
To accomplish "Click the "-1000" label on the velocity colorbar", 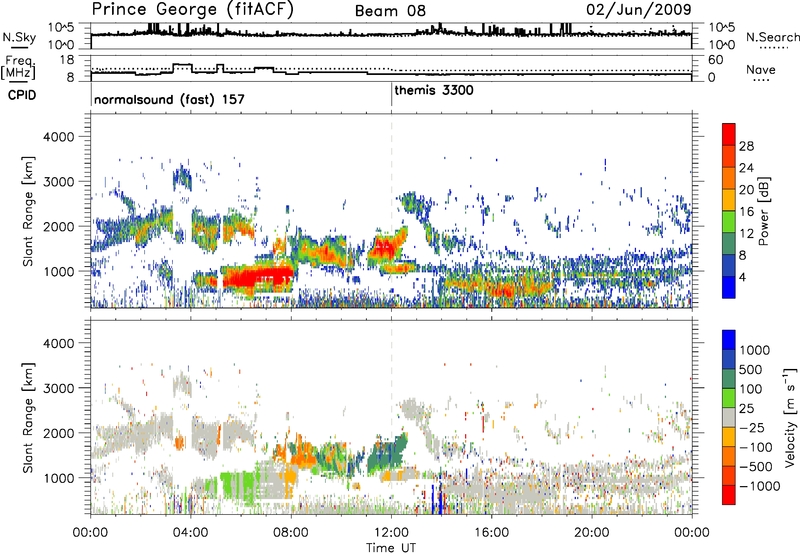I will [x=759, y=486].
